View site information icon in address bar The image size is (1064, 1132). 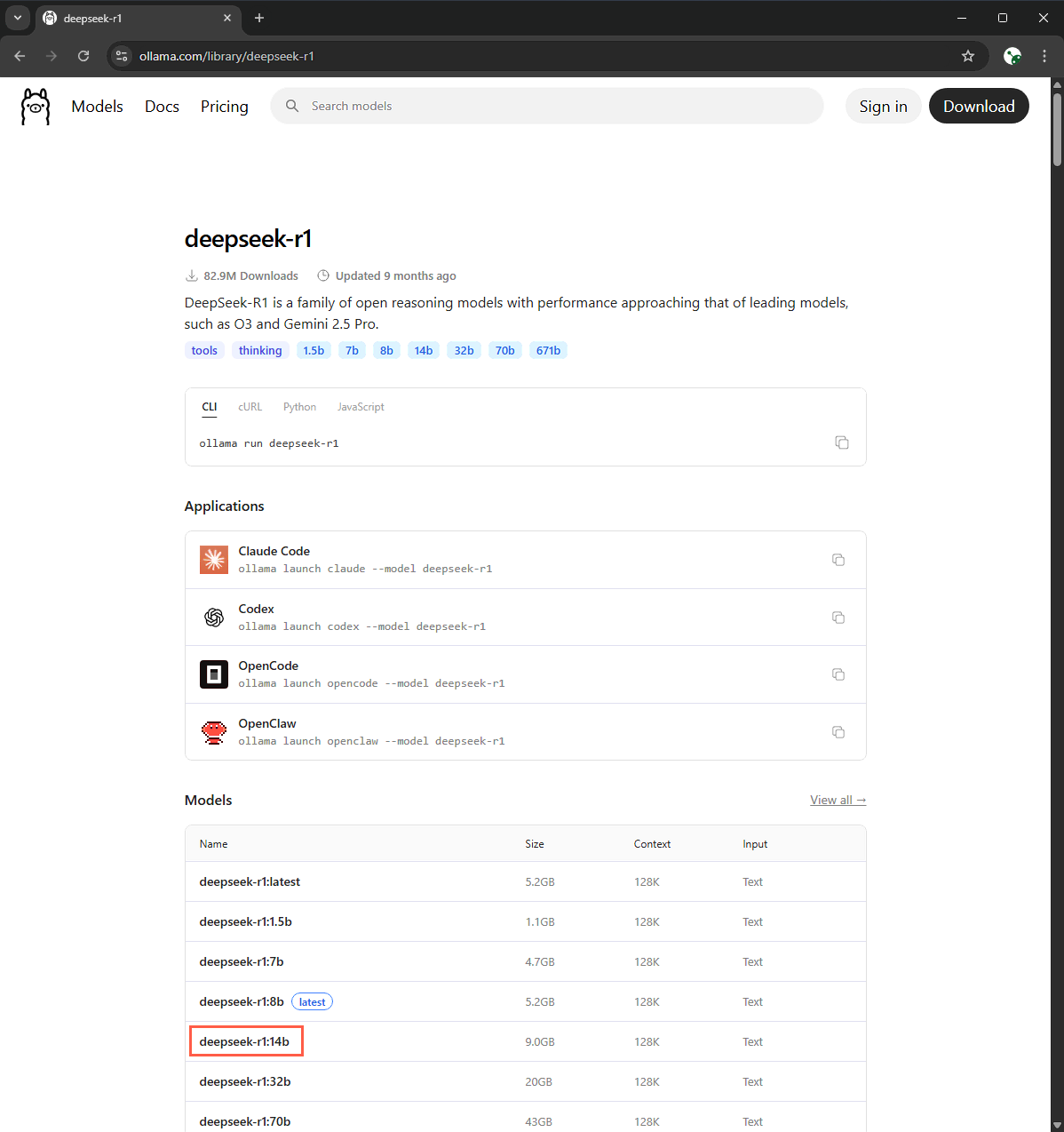(122, 56)
